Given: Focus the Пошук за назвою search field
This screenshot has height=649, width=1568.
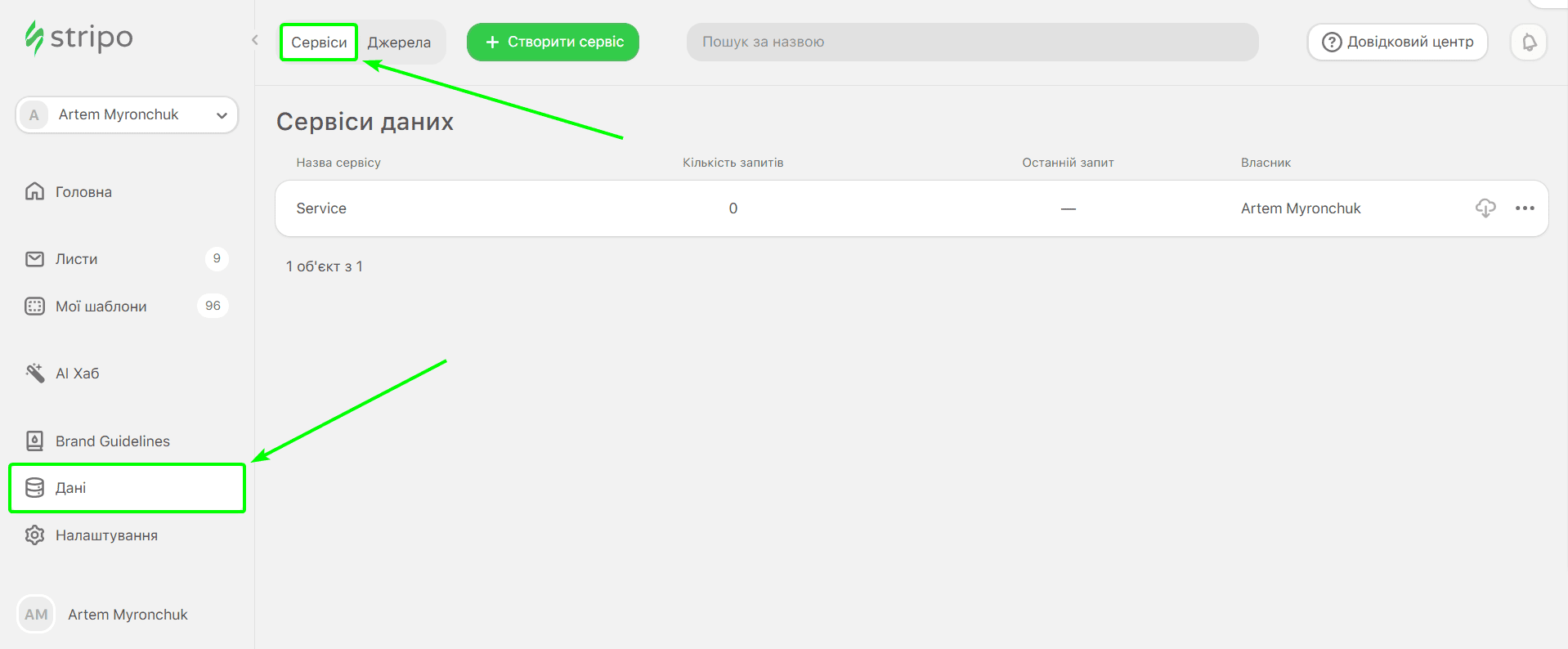Looking at the screenshot, I should point(971,42).
